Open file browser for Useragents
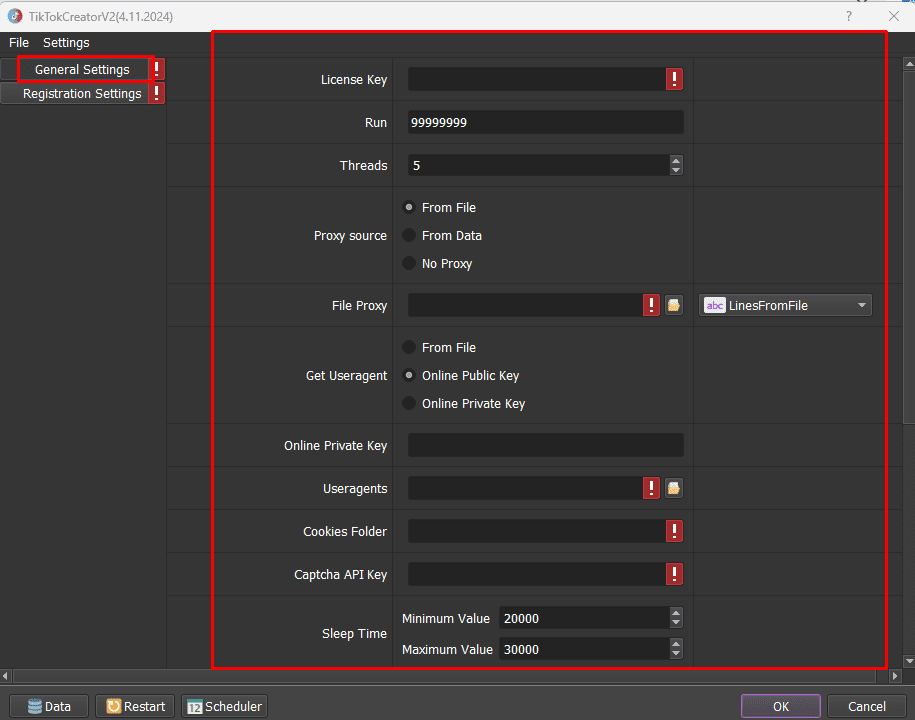 pos(674,488)
